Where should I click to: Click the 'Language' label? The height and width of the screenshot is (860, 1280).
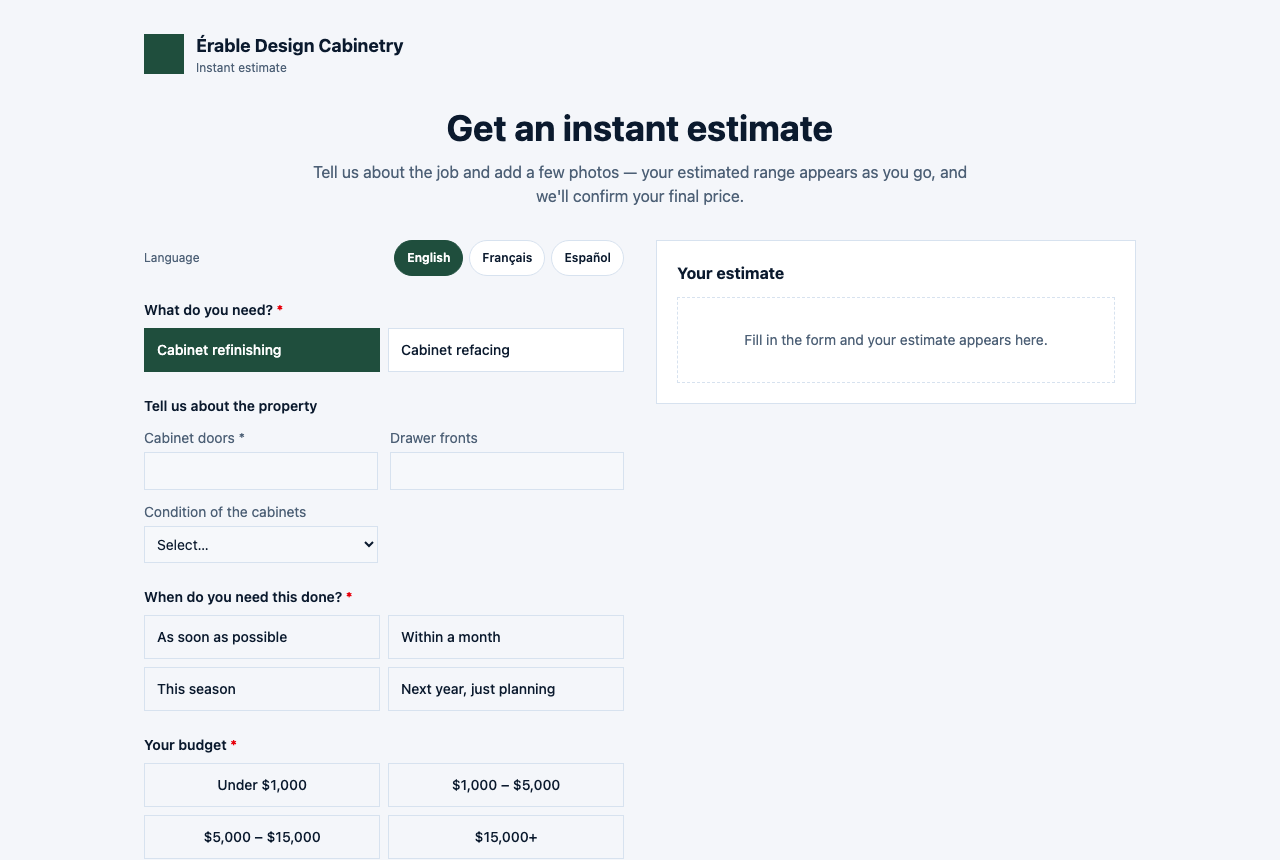[172, 258]
